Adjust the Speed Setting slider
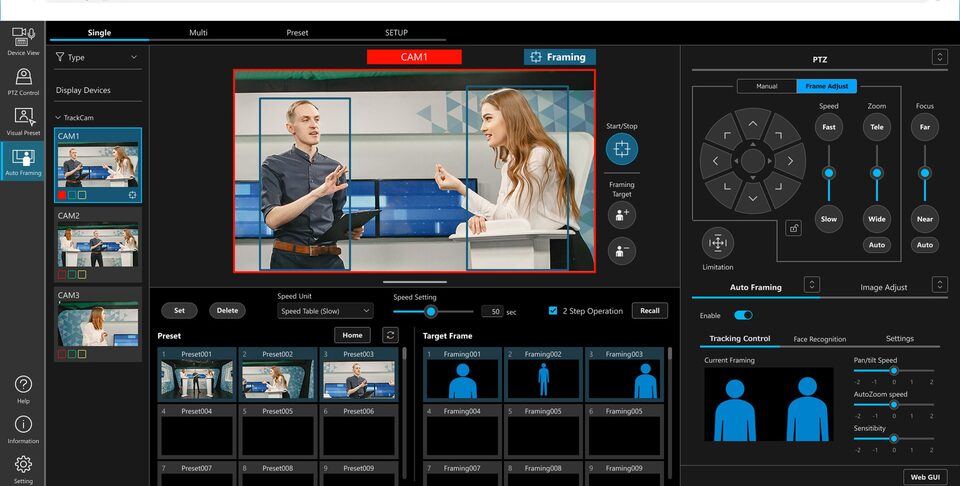 click(431, 312)
